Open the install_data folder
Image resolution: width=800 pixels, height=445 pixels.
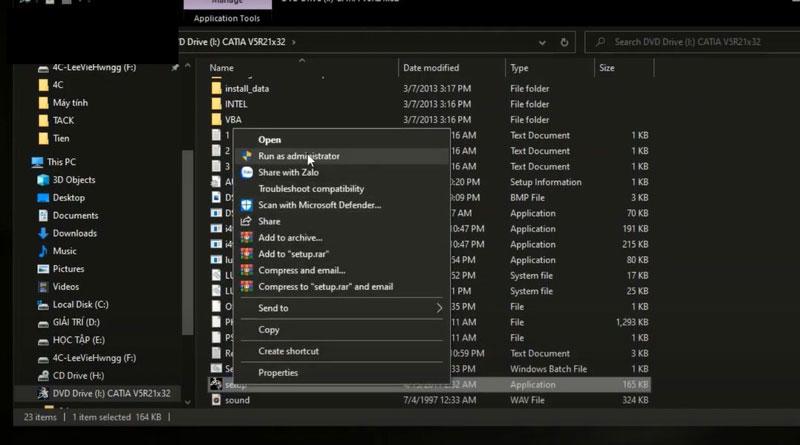246,89
